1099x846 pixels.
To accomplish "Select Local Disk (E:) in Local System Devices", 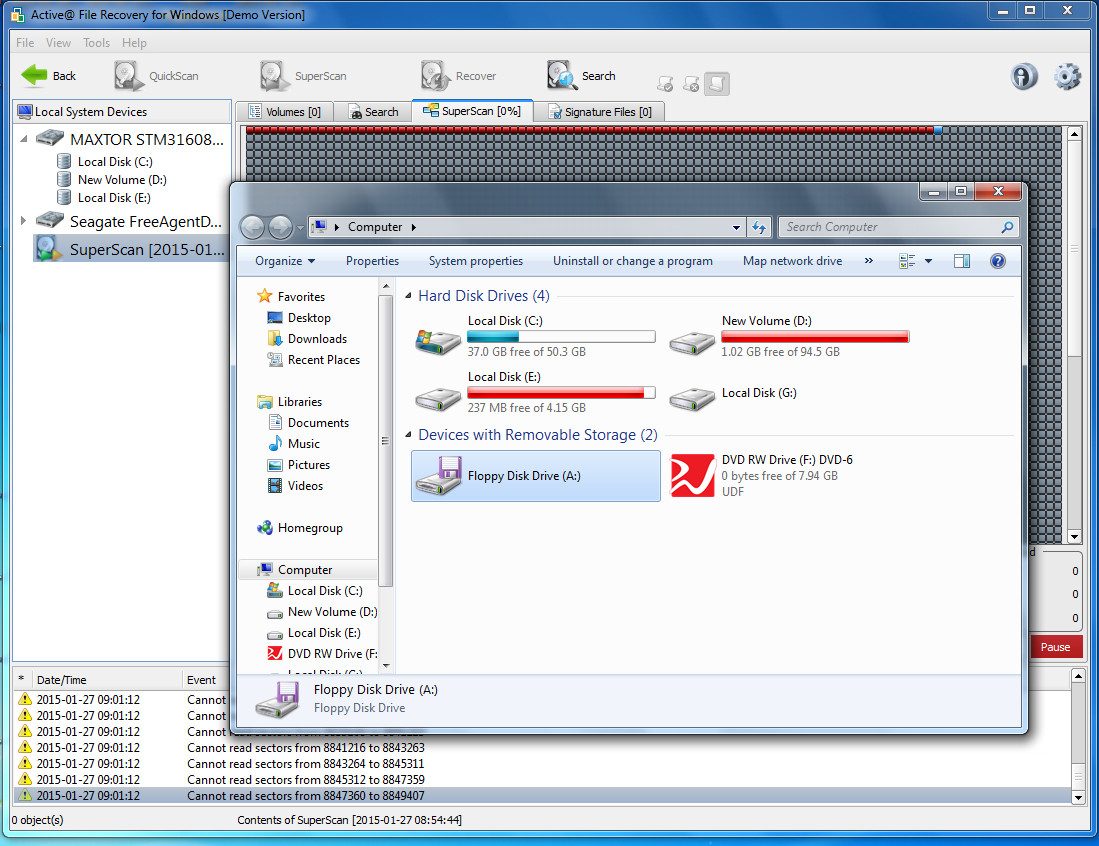I will pyautogui.click(x=114, y=198).
